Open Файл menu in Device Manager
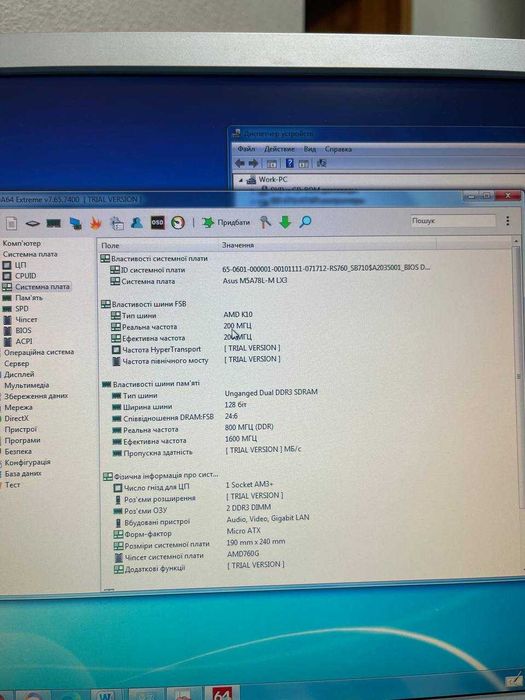 (x=246, y=149)
